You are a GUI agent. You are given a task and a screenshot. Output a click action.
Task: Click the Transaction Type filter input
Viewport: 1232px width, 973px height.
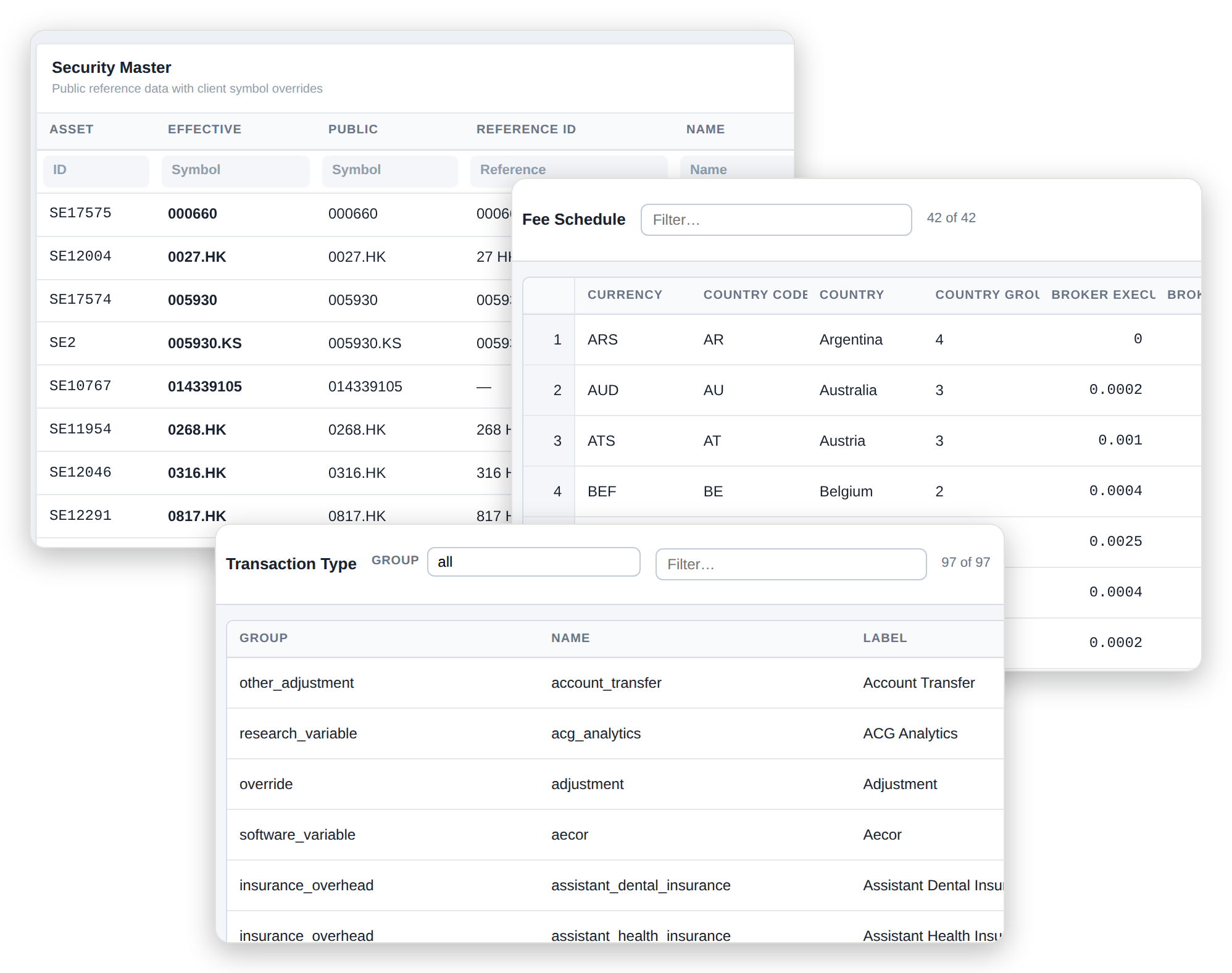click(x=791, y=564)
